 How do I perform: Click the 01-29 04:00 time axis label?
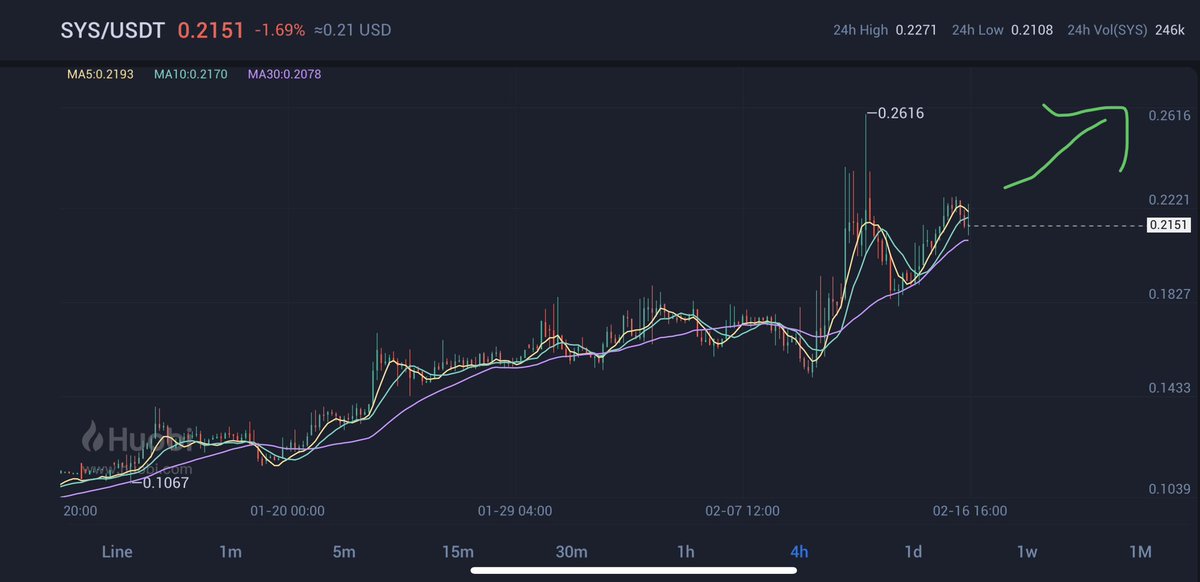[x=516, y=511]
